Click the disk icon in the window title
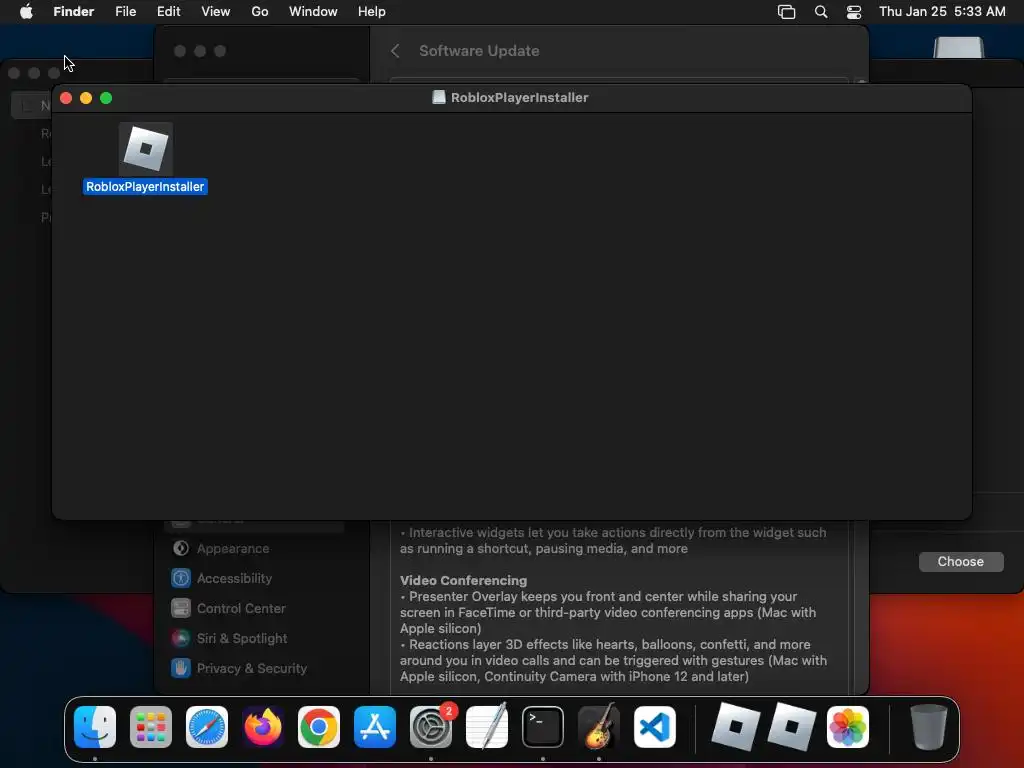This screenshot has height=768, width=1024. click(439, 97)
